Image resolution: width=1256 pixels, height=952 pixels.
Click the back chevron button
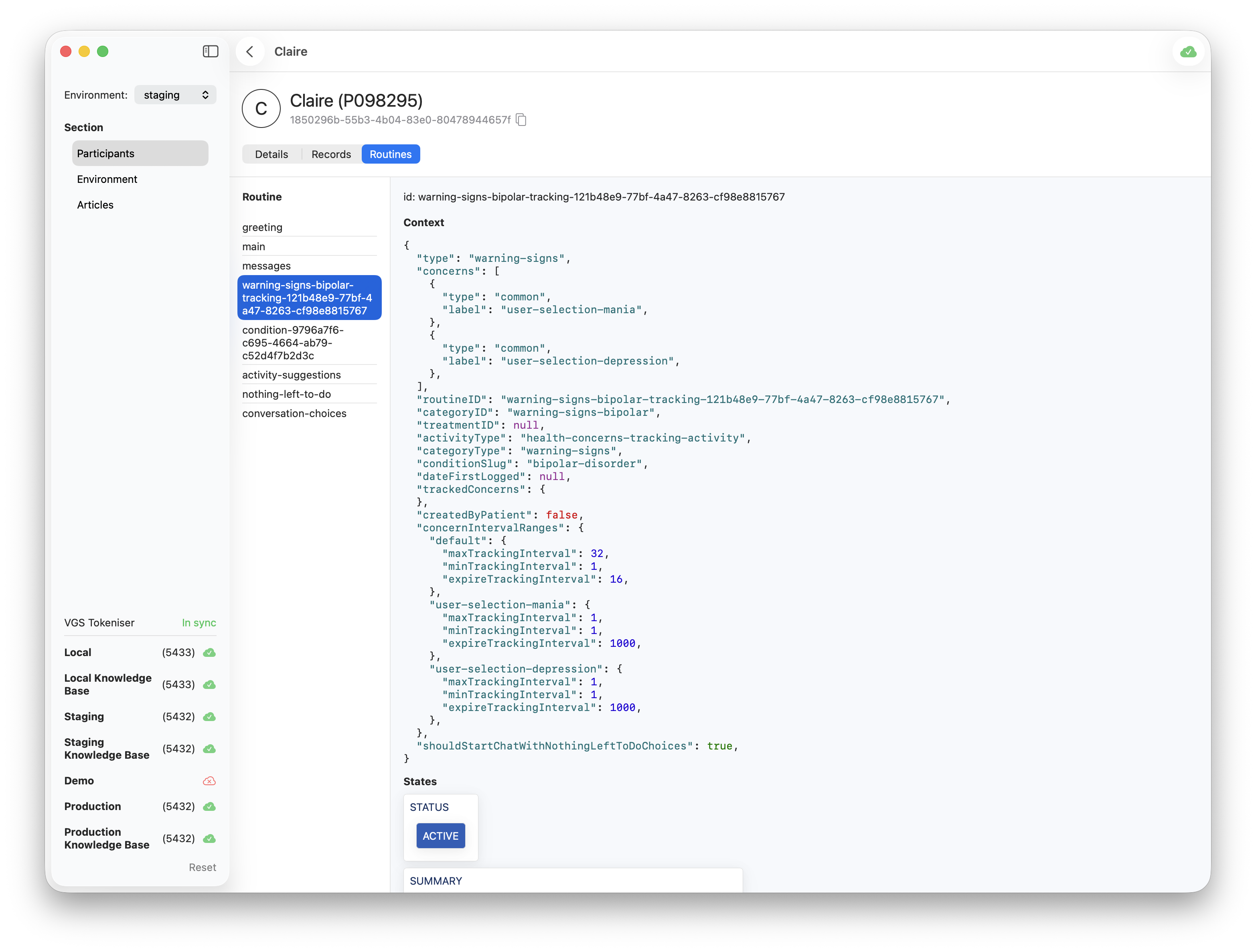(x=250, y=52)
